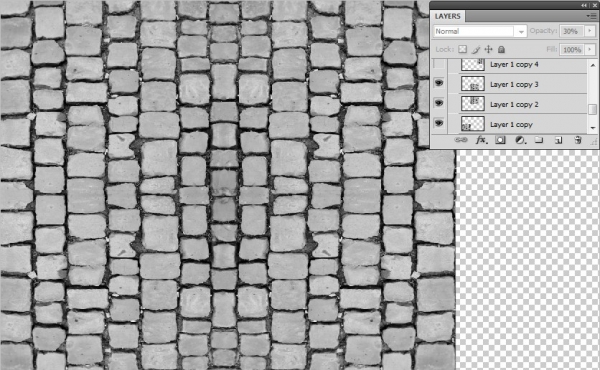Select layer named "Layer 1 copy 4"
Image resolution: width=600 pixels, height=370 pixels.
pyautogui.click(x=514, y=64)
